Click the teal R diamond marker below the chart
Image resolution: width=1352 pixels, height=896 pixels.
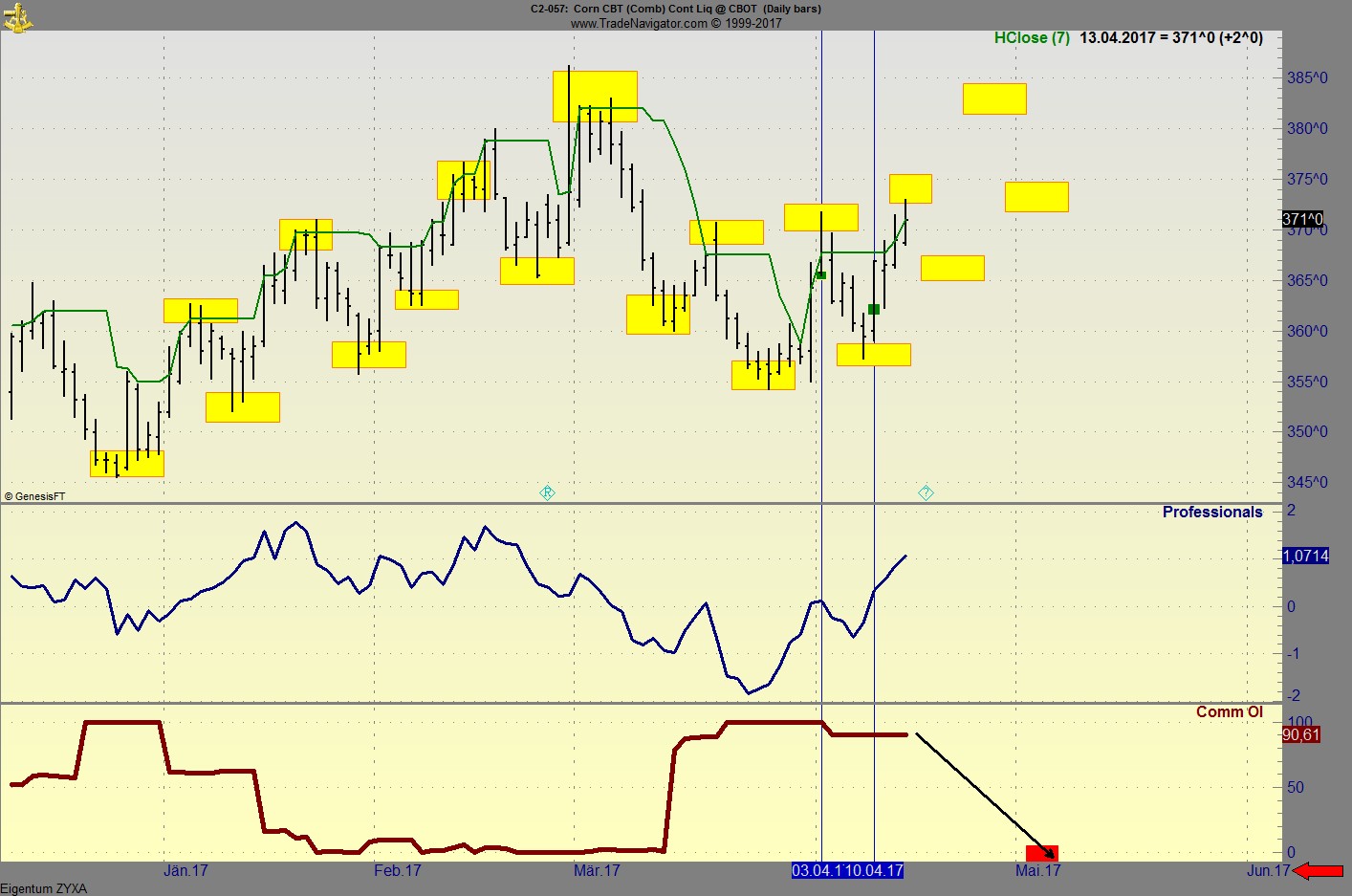[547, 492]
